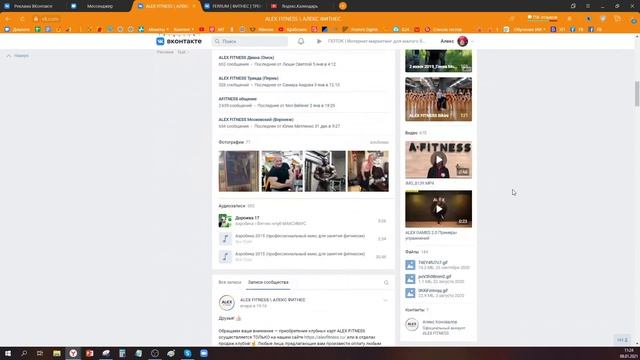Open Skype from the taskbar
The image size is (640, 360).
pyautogui.click(x=187, y=353)
